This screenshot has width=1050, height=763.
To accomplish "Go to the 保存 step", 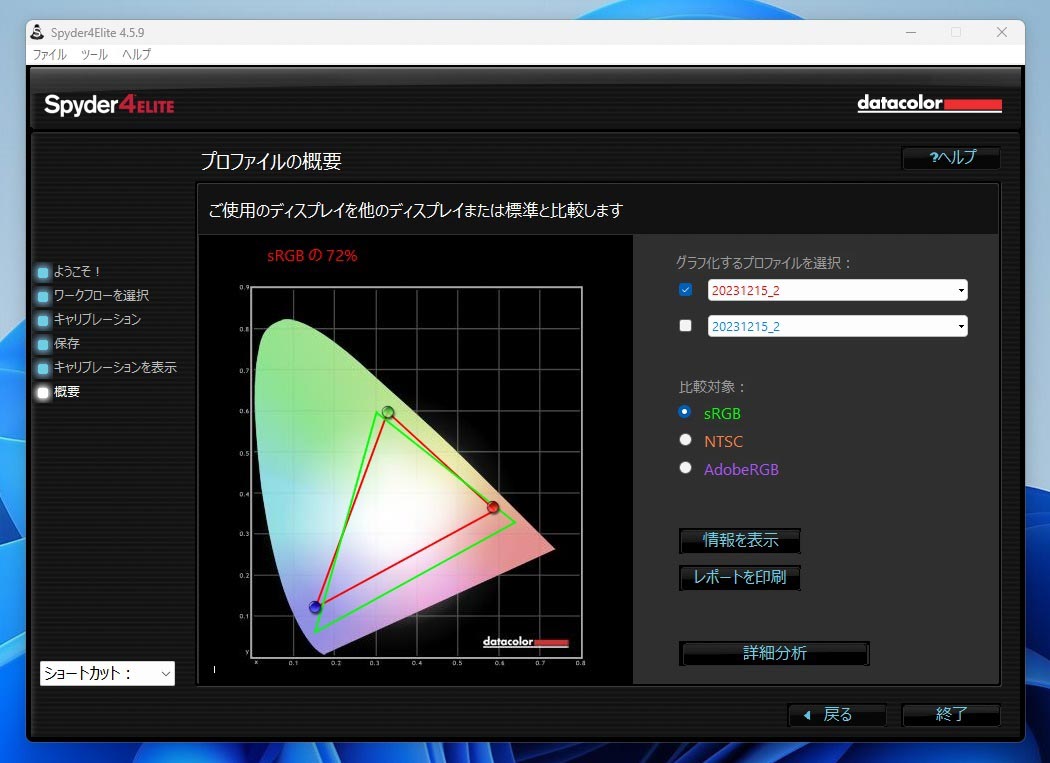I will 66,344.
